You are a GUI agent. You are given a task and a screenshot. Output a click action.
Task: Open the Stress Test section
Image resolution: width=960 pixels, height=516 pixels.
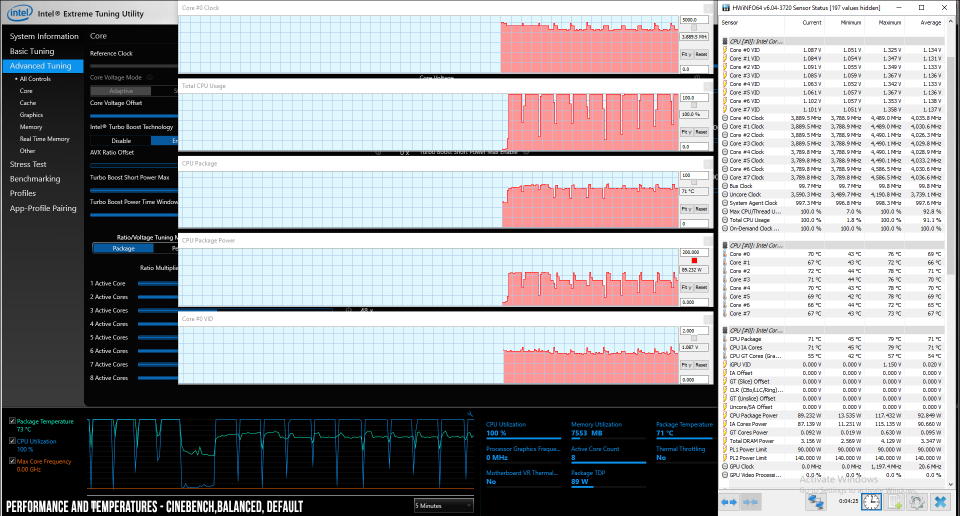point(28,163)
